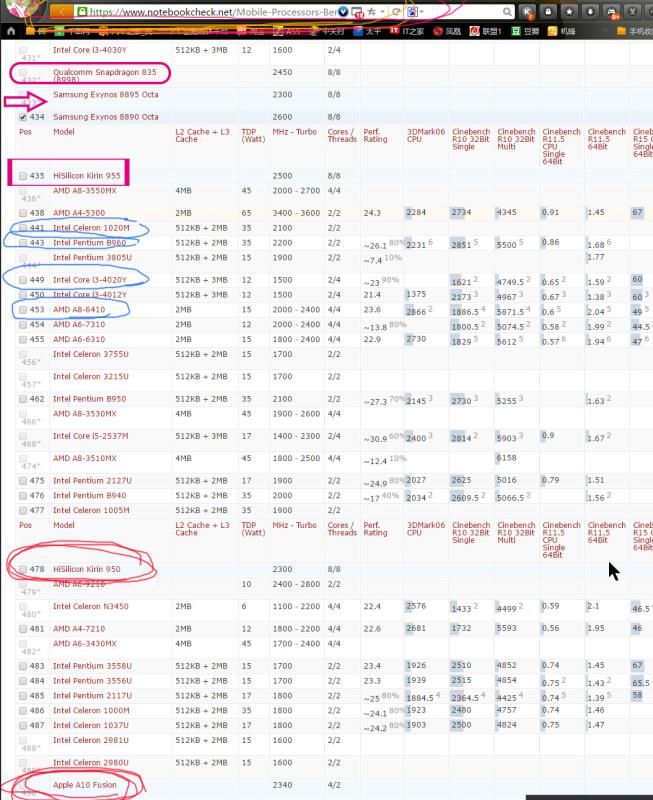Open Qualcomm Snapdragon 835 processor link
This screenshot has height=800, width=653.
coord(105,76)
